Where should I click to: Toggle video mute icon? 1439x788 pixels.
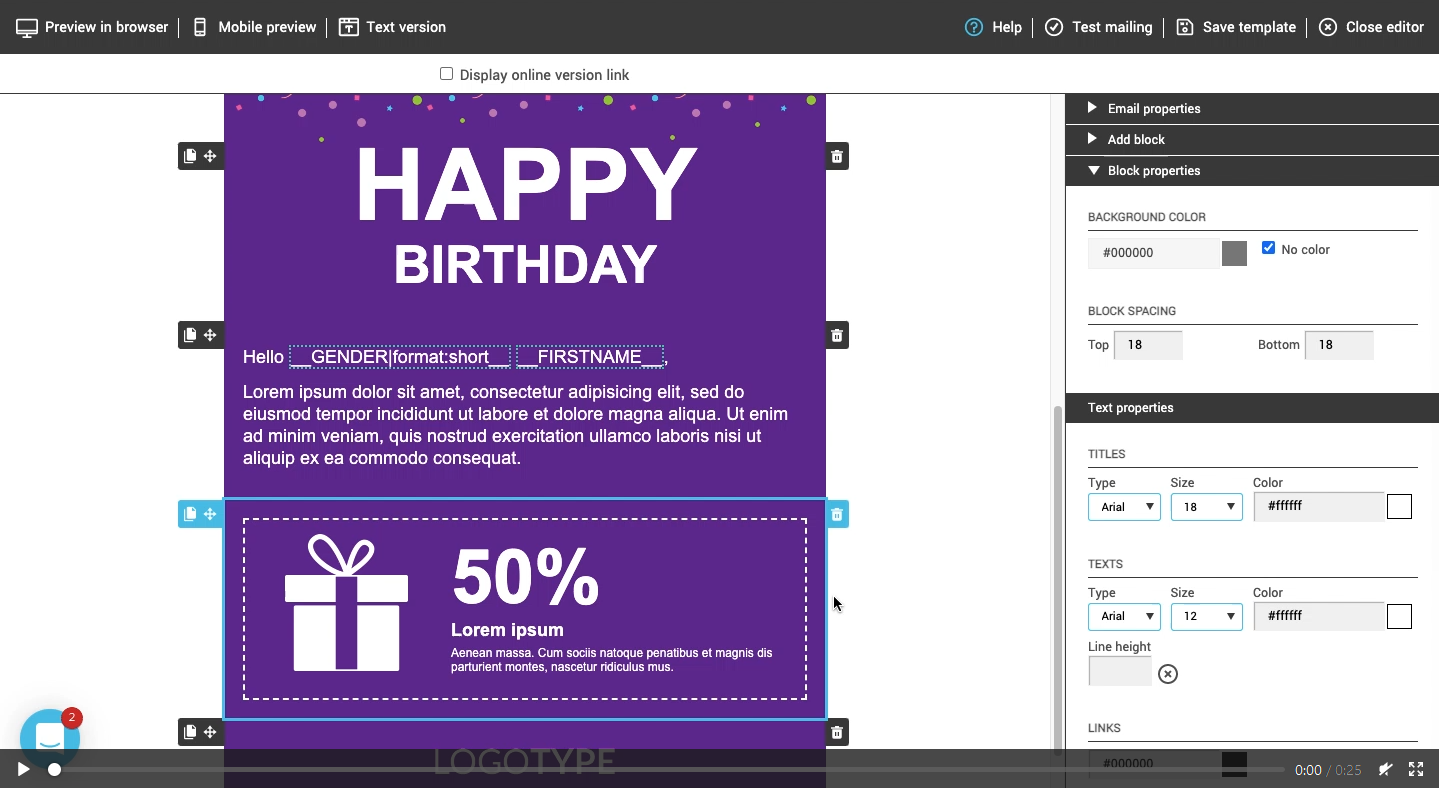tap(1385, 769)
